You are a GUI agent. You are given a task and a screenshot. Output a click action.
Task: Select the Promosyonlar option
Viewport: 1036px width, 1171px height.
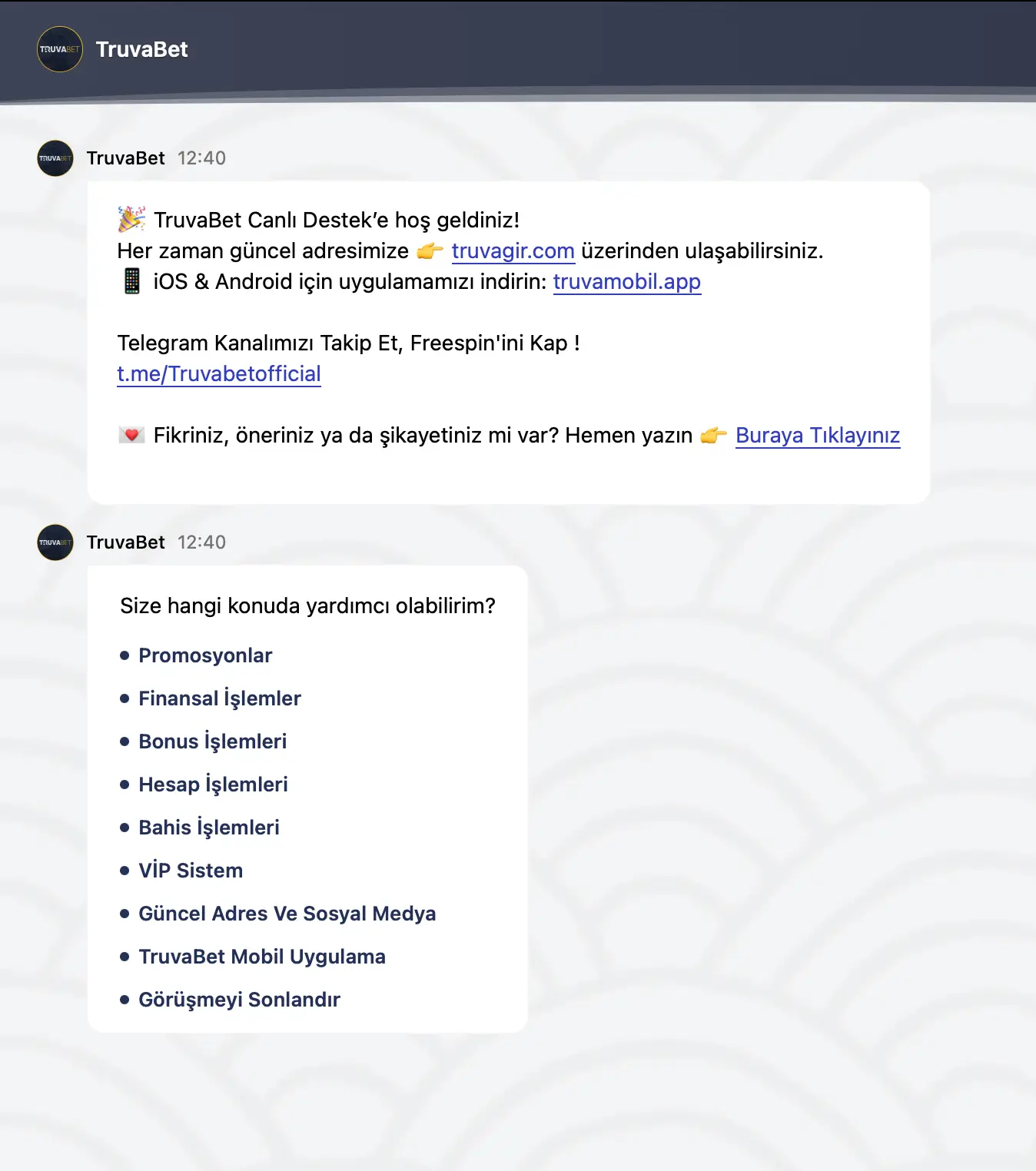click(x=205, y=655)
